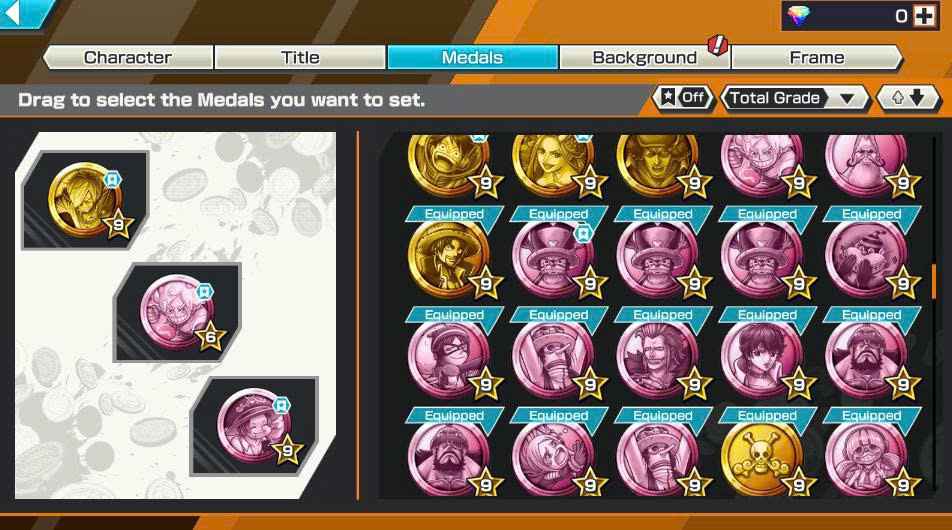The width and height of the screenshot is (952, 530).
Task: Toggle the favorites filter Off button
Action: point(683,97)
